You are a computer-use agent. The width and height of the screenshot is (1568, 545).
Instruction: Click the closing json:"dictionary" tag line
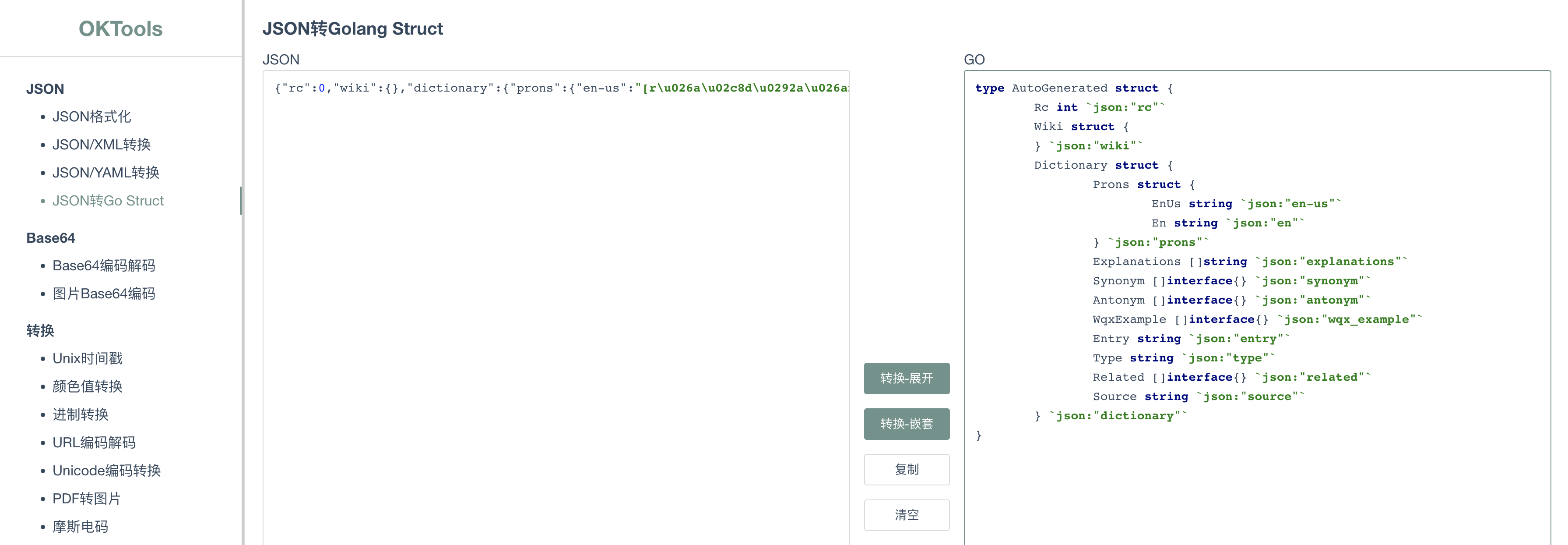pos(1110,416)
